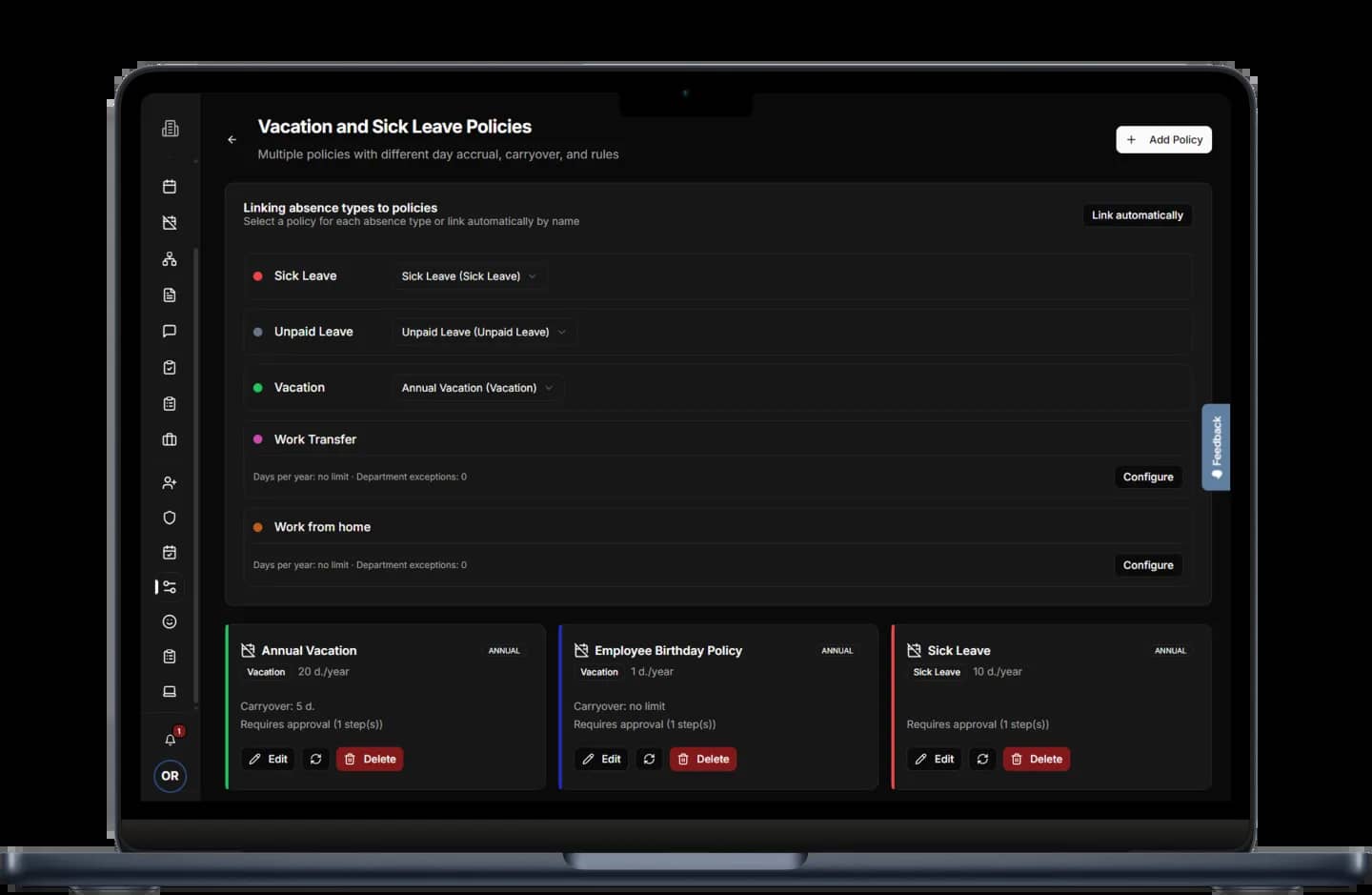Open the add-user person icon in sidebar
Image resolution: width=1372 pixels, height=895 pixels.
pos(170,483)
